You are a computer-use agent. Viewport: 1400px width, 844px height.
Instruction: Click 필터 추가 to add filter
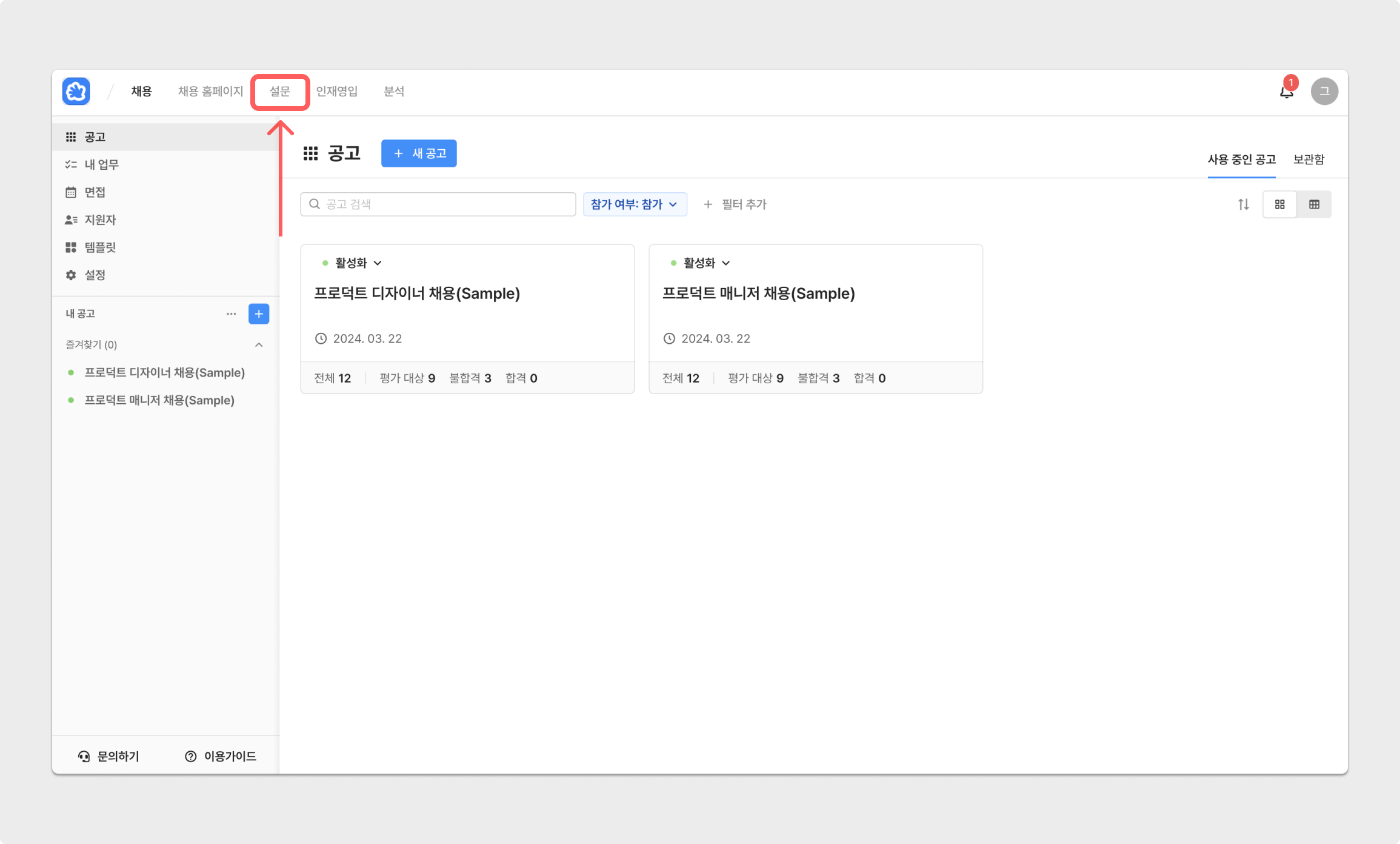point(735,204)
